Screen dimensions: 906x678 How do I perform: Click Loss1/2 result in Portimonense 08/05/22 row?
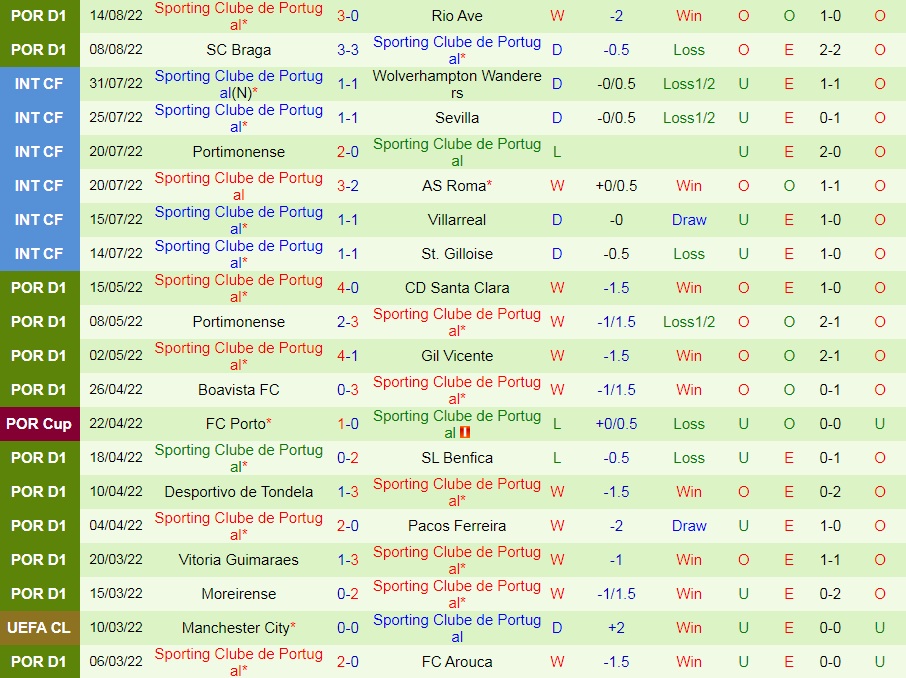click(x=689, y=322)
